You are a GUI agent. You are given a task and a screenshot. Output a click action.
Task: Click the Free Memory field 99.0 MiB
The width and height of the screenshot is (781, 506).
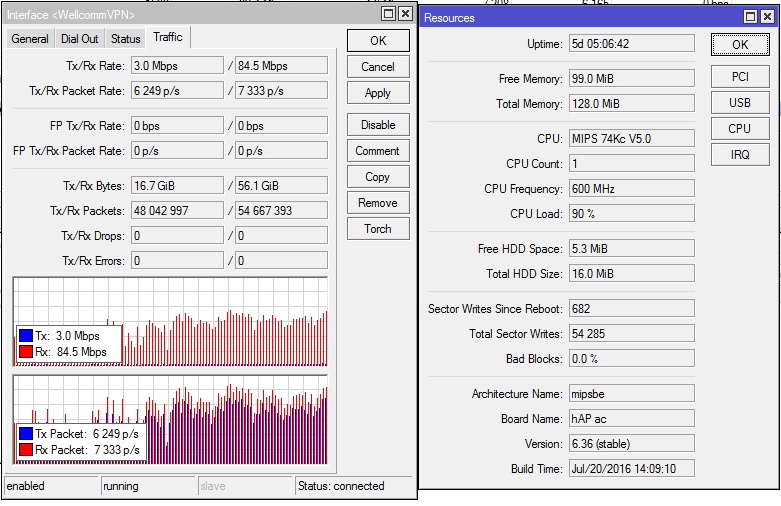pos(632,79)
